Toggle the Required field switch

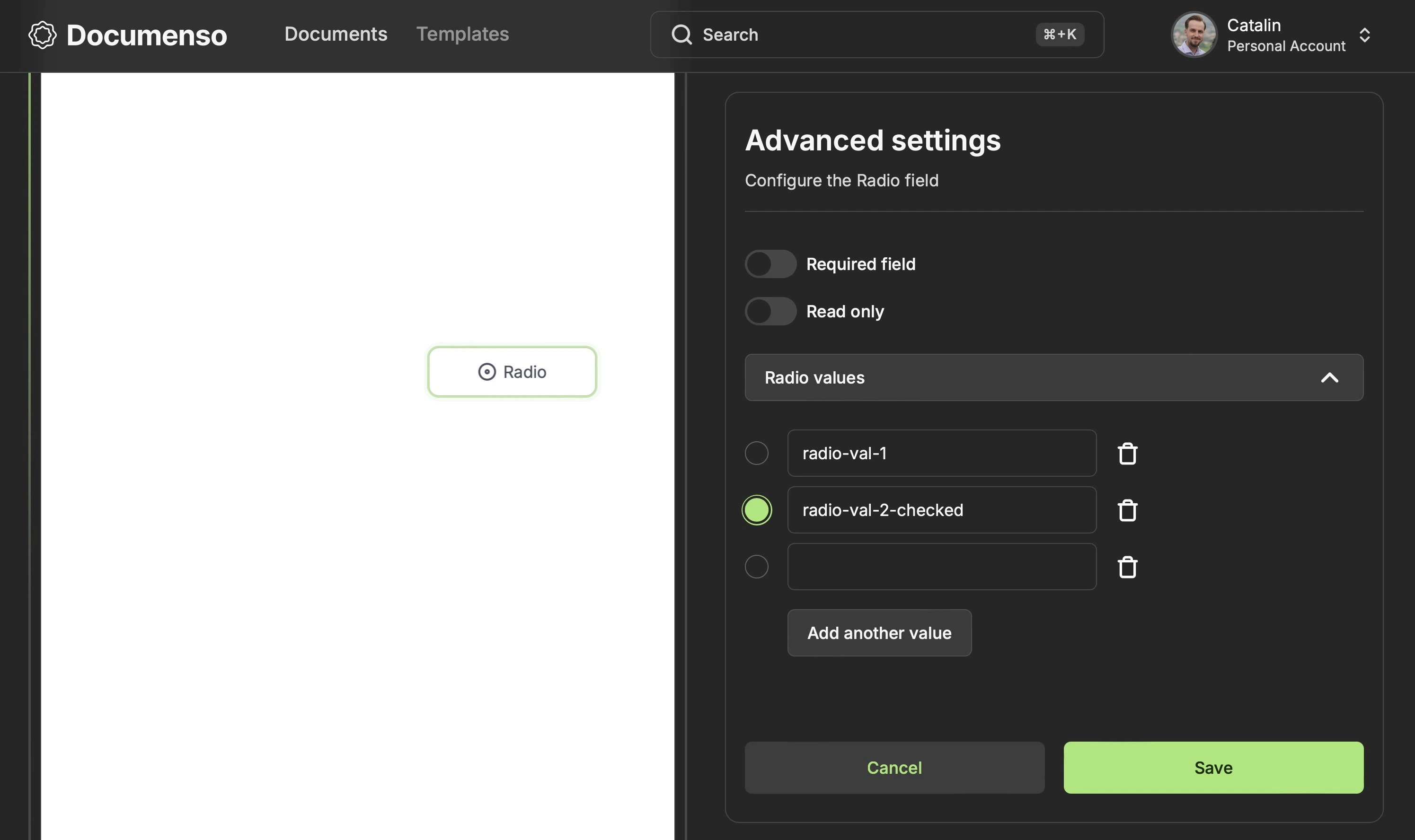(770, 263)
